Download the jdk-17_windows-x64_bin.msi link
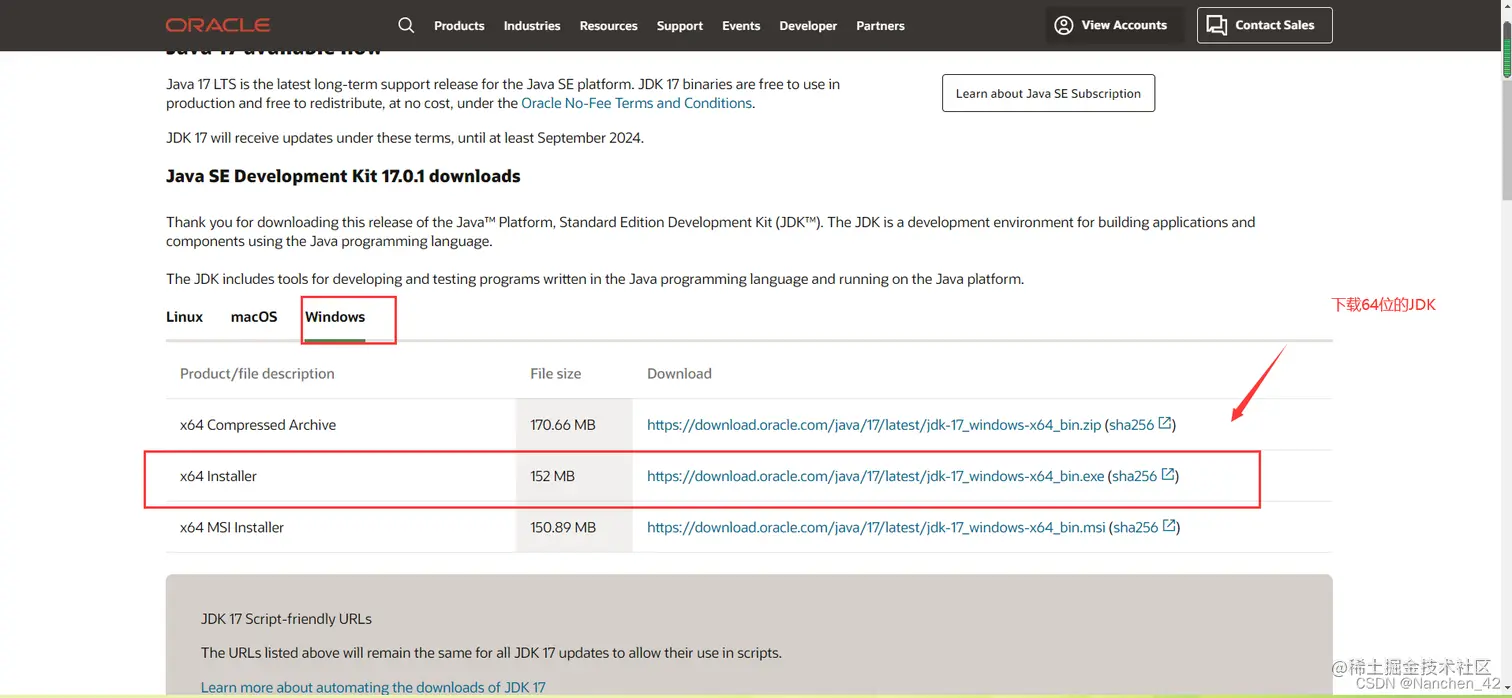The image size is (1512, 698). 876,527
